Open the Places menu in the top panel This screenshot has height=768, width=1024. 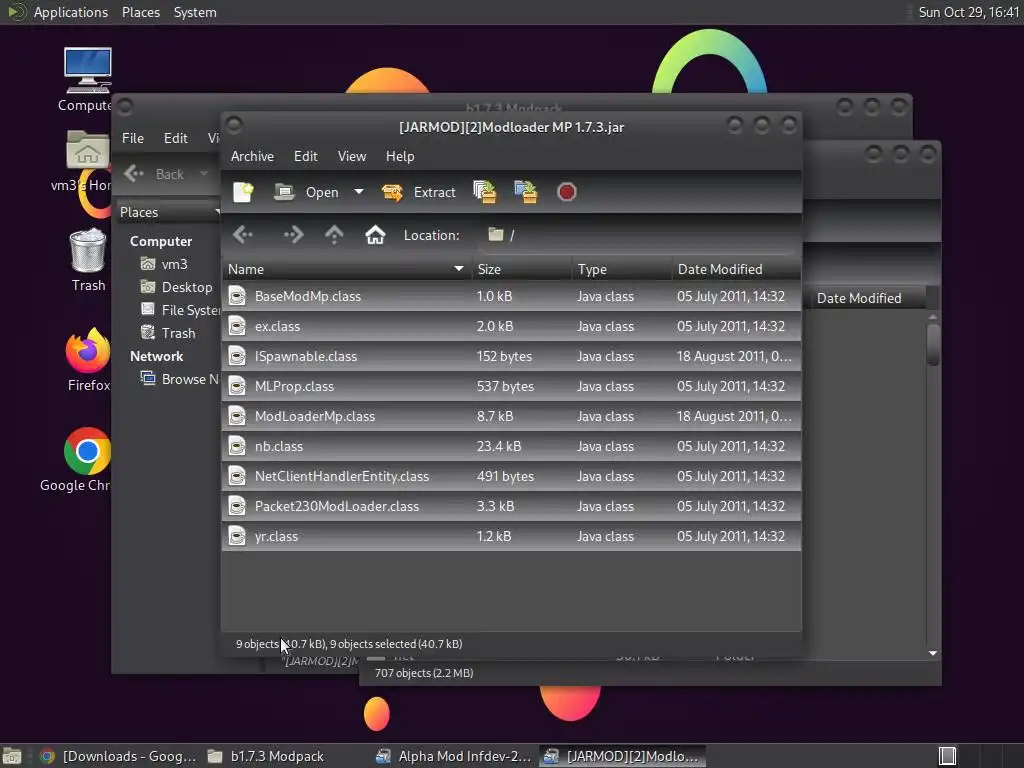coord(140,12)
